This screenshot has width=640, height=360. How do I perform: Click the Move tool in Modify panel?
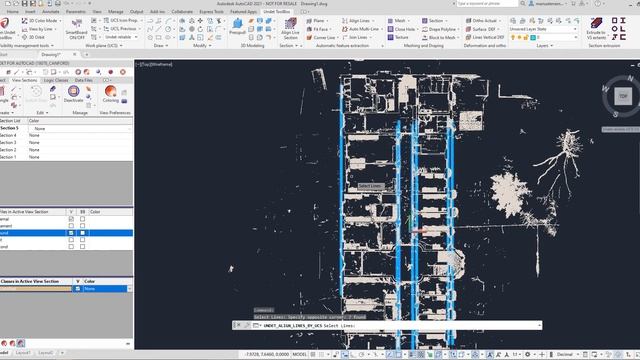click(x=200, y=20)
